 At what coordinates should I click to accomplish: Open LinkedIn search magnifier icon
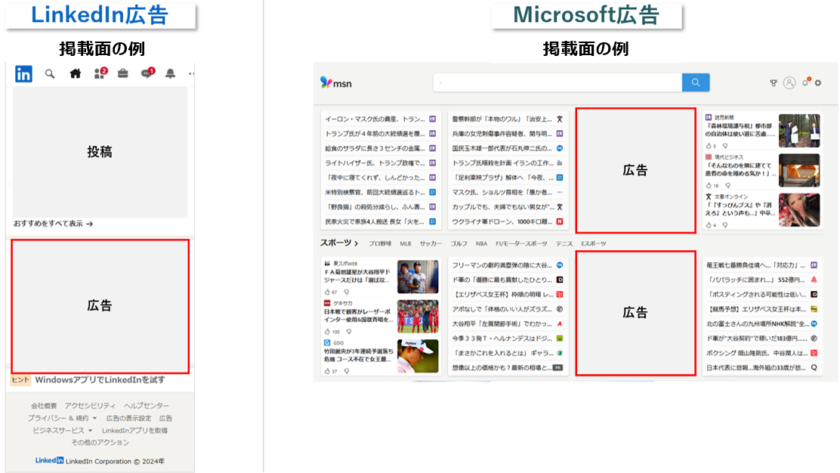(x=50, y=74)
